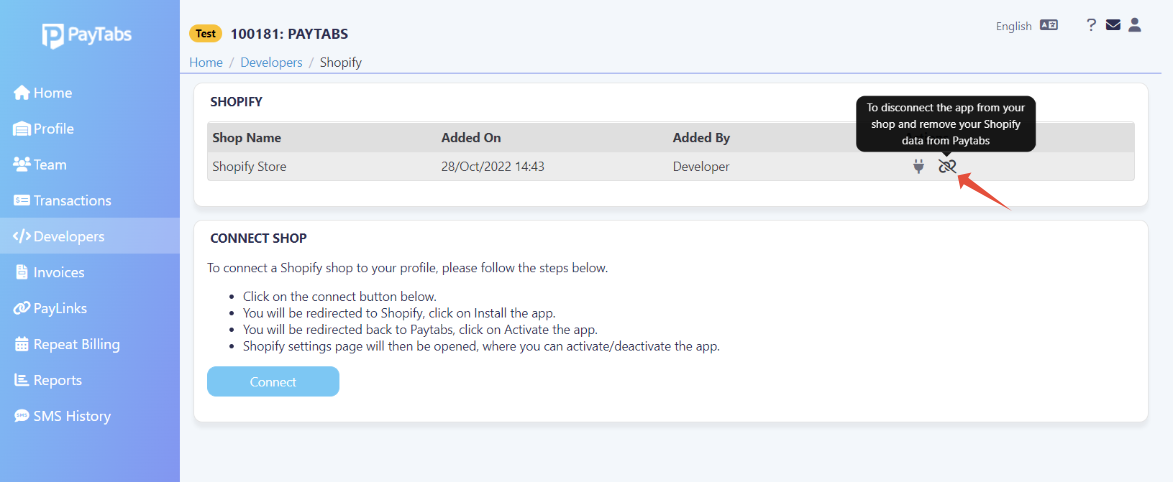This screenshot has height=482, width=1173.
Task: Click the calendar icon beside Repeat Billing
Action: click(22, 344)
